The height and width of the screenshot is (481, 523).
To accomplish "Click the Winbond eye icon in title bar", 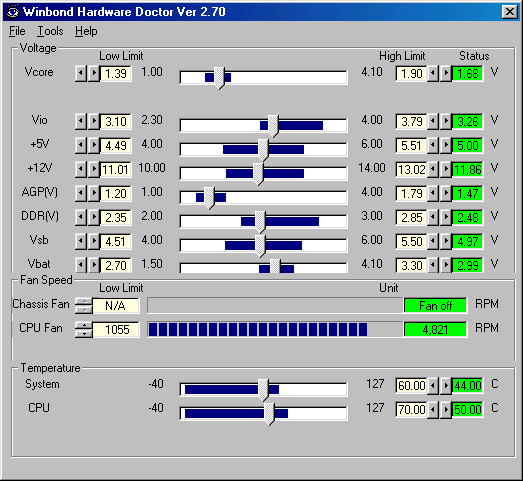I will pos(13,12).
